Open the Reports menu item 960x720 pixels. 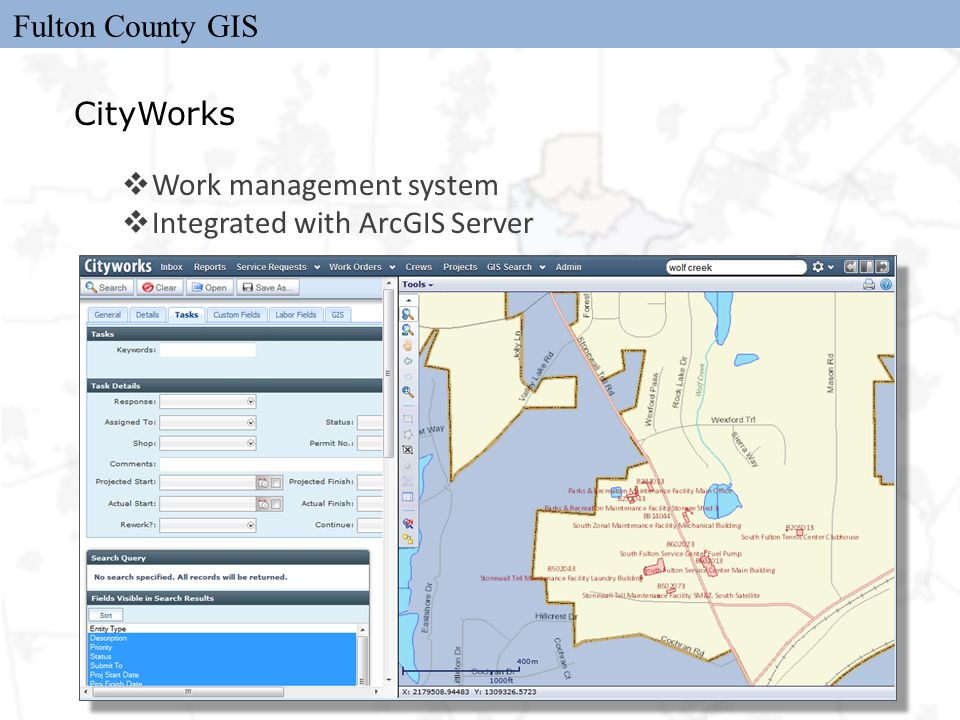(x=210, y=267)
